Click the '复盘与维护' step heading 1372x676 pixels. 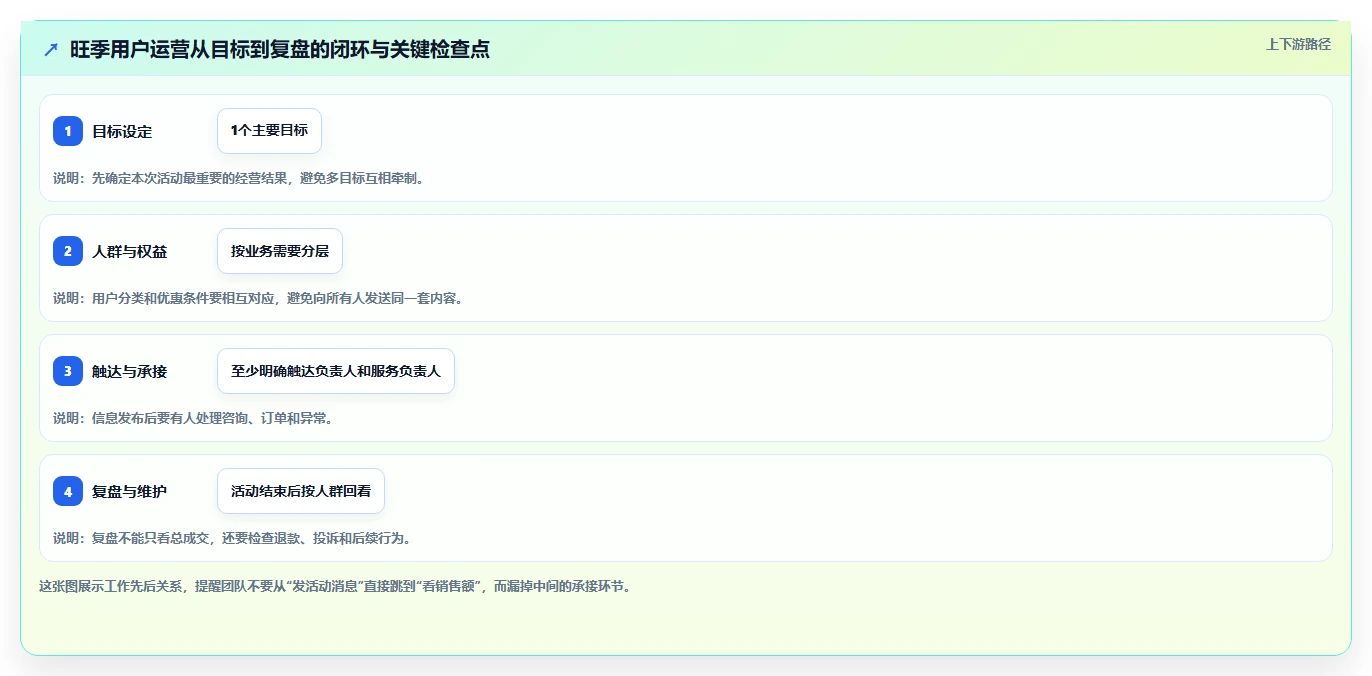tap(130, 491)
